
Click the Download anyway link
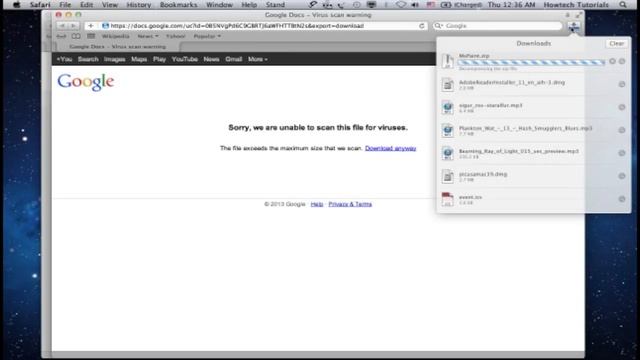pos(391,148)
